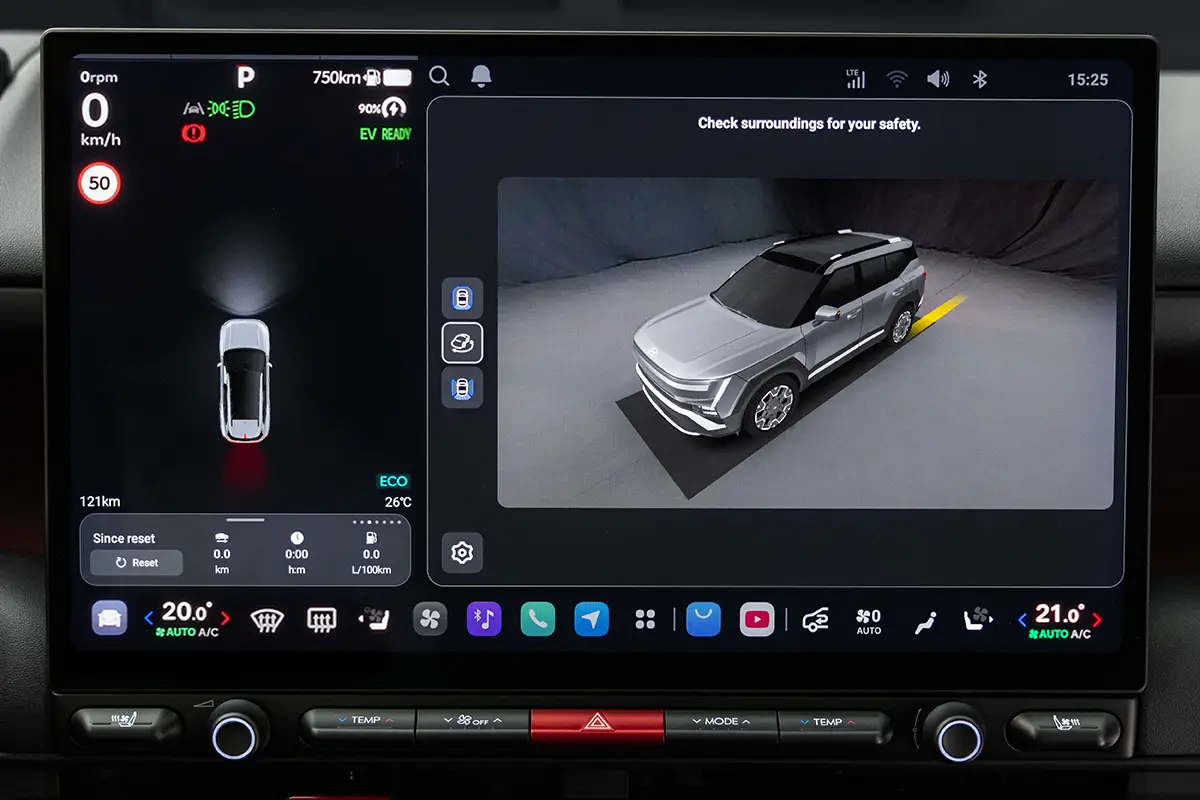Push the left physical heated seat button
Viewport: 1200px width, 800px height.
click(x=126, y=726)
